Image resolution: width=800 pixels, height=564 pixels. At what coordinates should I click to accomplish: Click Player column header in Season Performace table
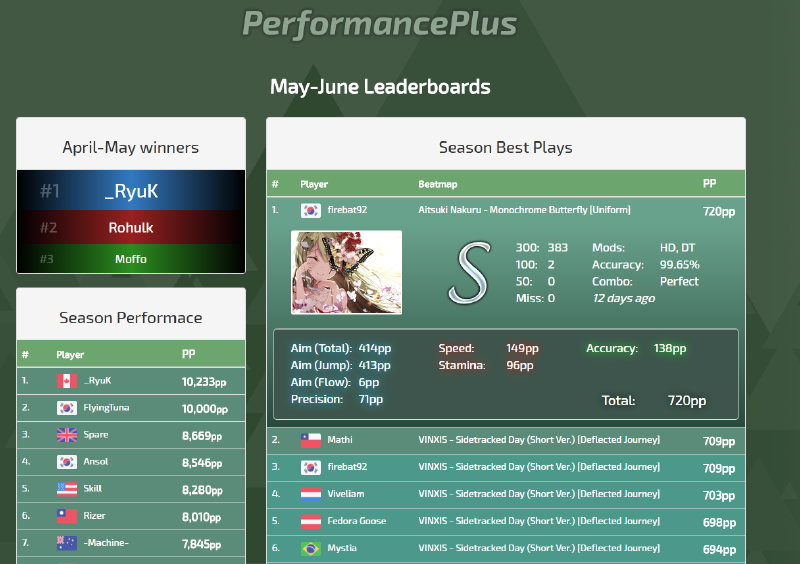(70, 355)
